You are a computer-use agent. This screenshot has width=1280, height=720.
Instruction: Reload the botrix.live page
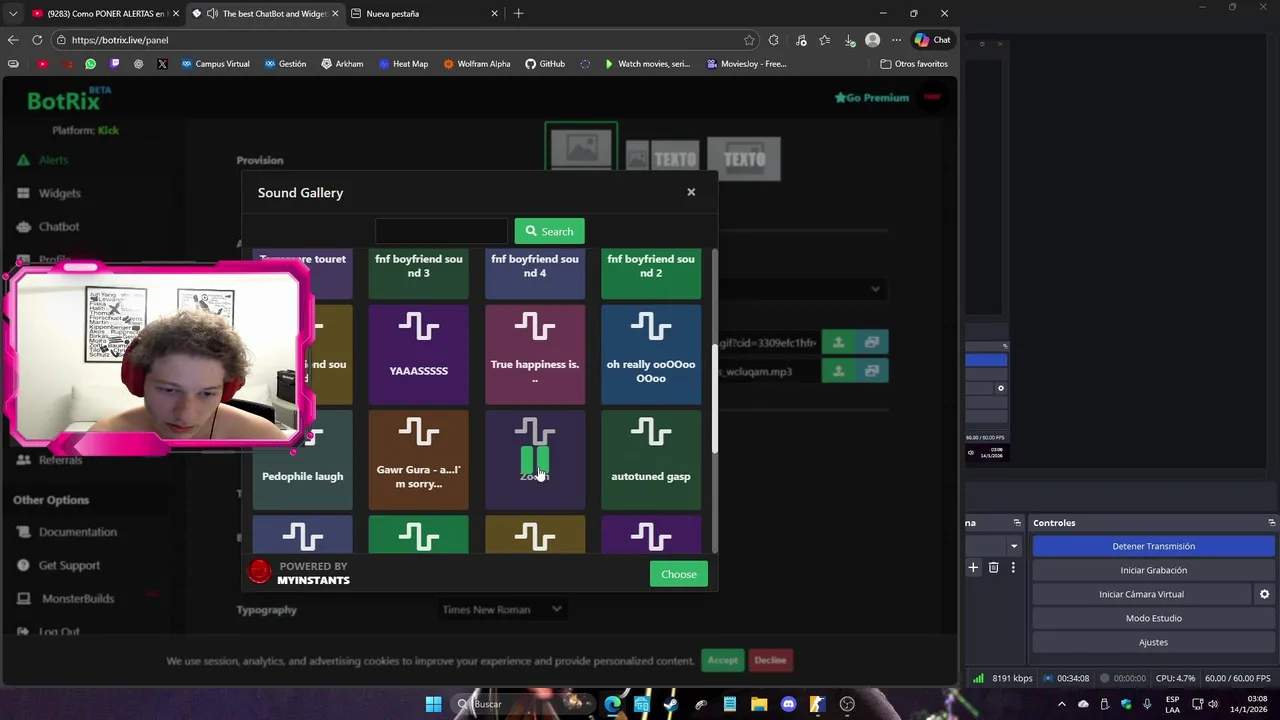[37, 40]
